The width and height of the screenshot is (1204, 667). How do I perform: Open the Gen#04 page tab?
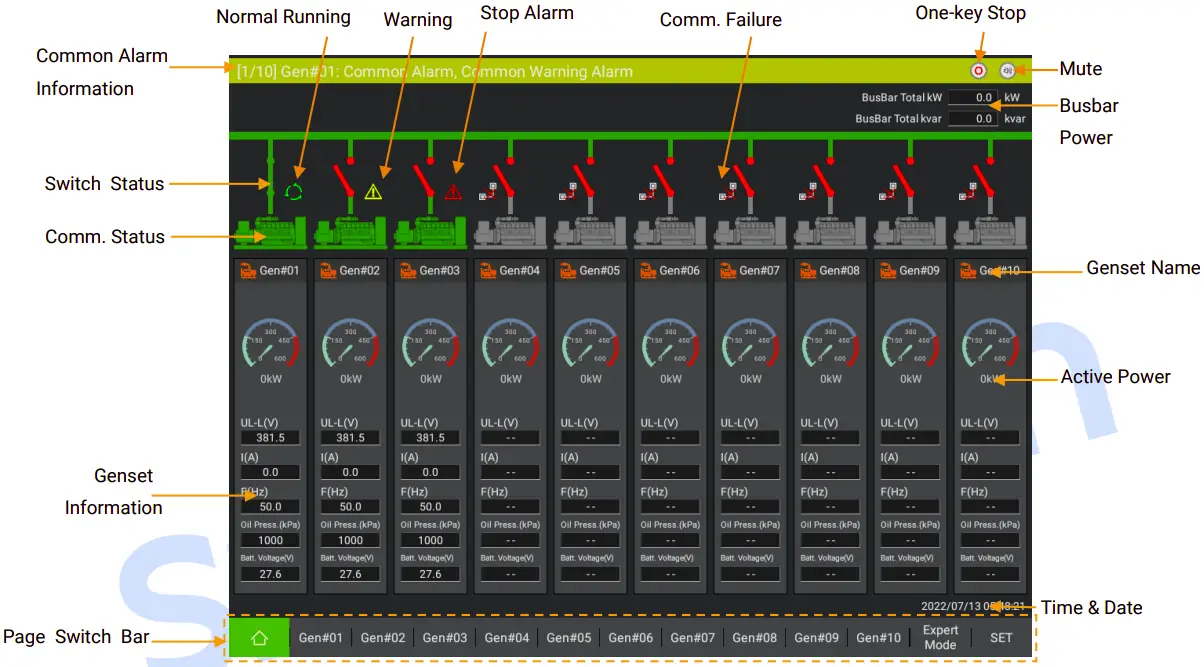tap(506, 638)
